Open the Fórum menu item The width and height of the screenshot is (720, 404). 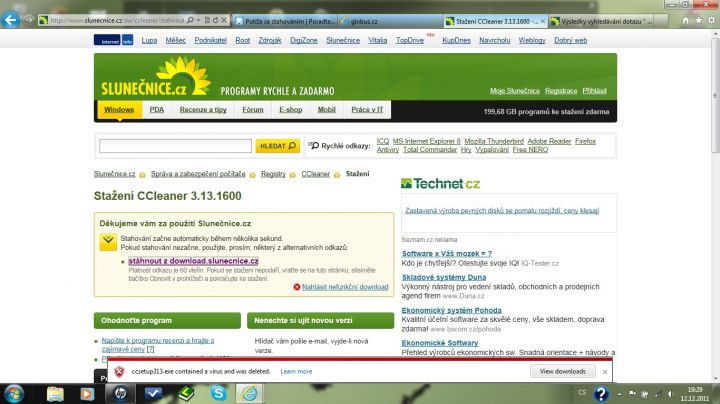point(253,110)
